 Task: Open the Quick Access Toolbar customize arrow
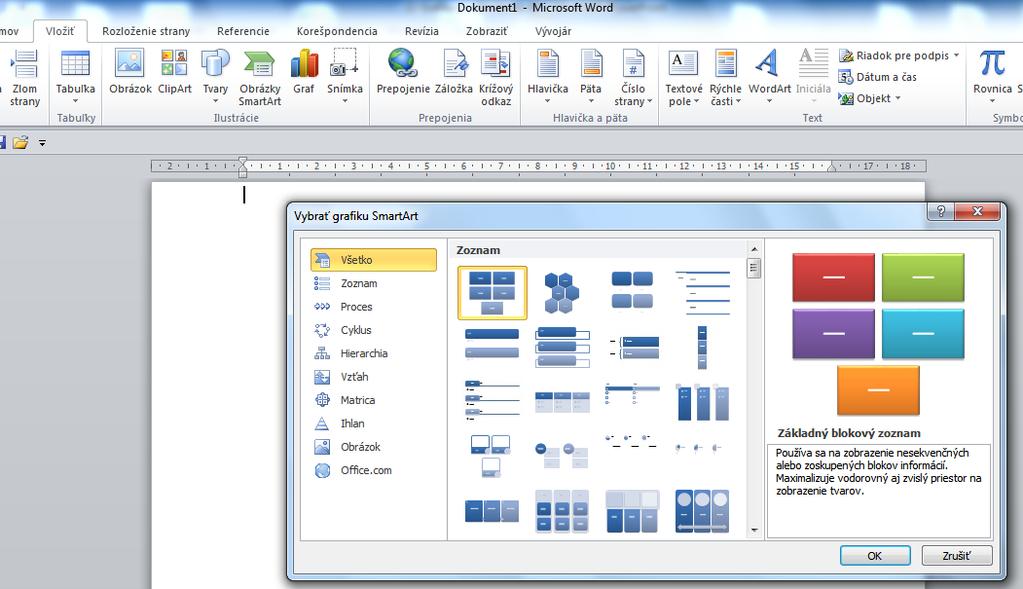[x=42, y=143]
